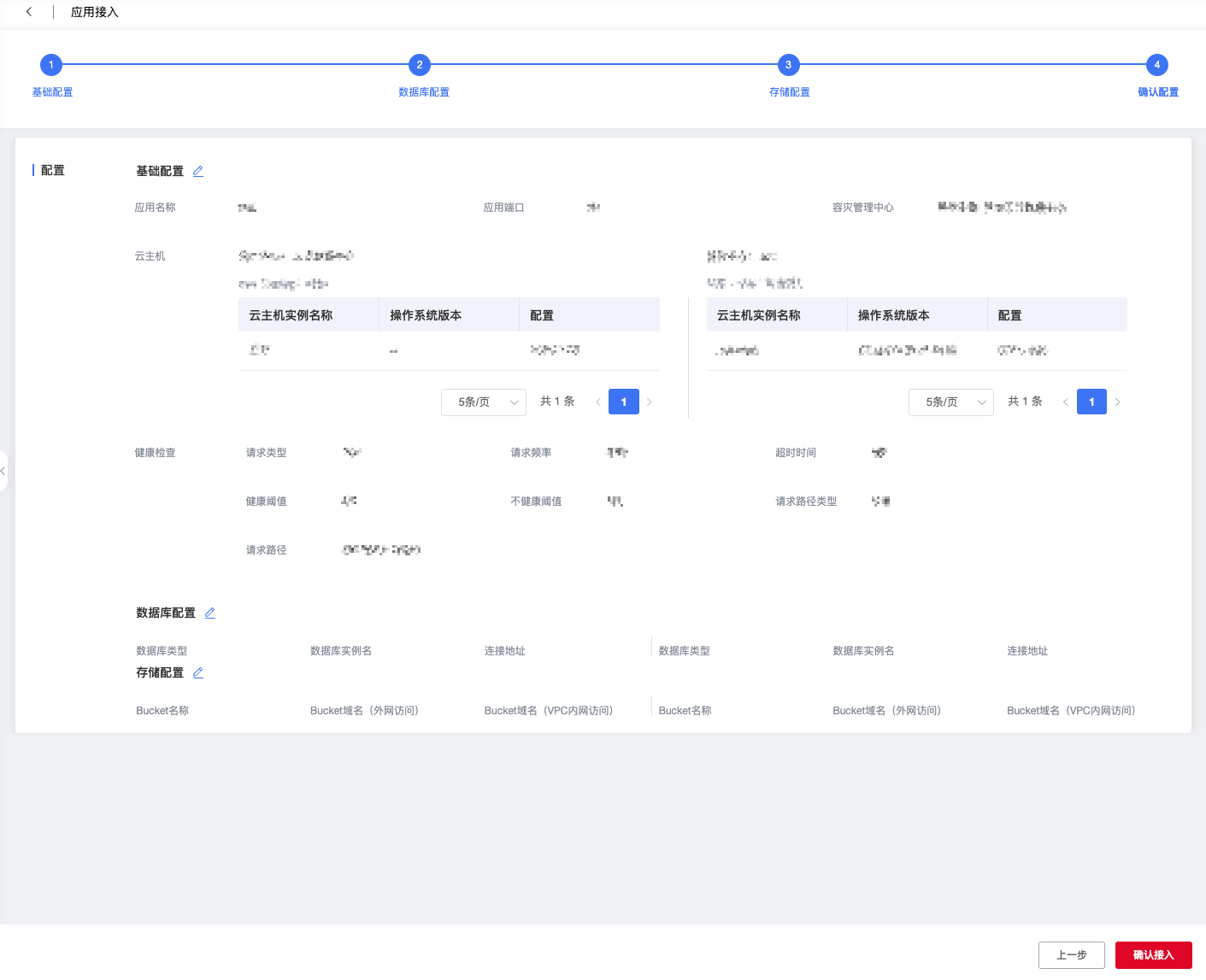Screen dimensions: 1206x980
Task: Click the left 共 1 条 total text
Action: coord(557,402)
